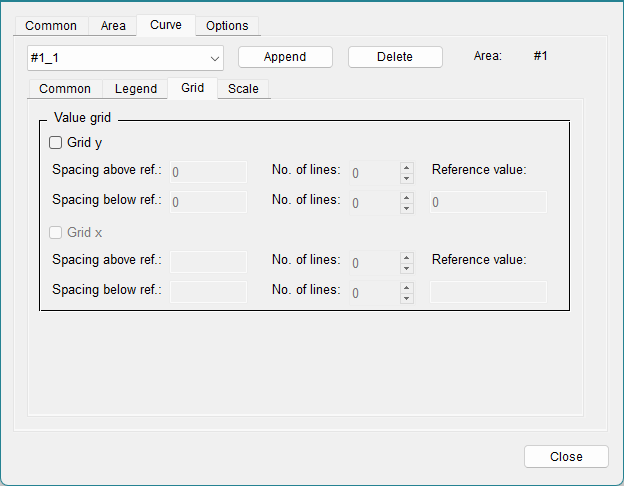Switch to the Scale sub-tab
Image resolution: width=624 pixels, height=486 pixels.
pos(243,89)
